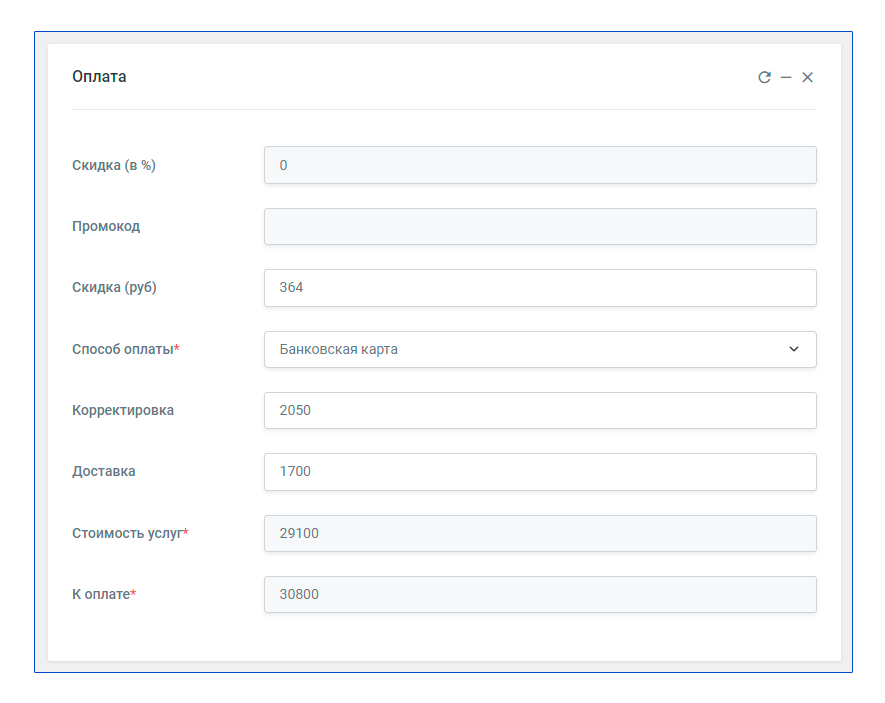
Task: Open the Способ оплаты dropdown
Action: pos(540,349)
